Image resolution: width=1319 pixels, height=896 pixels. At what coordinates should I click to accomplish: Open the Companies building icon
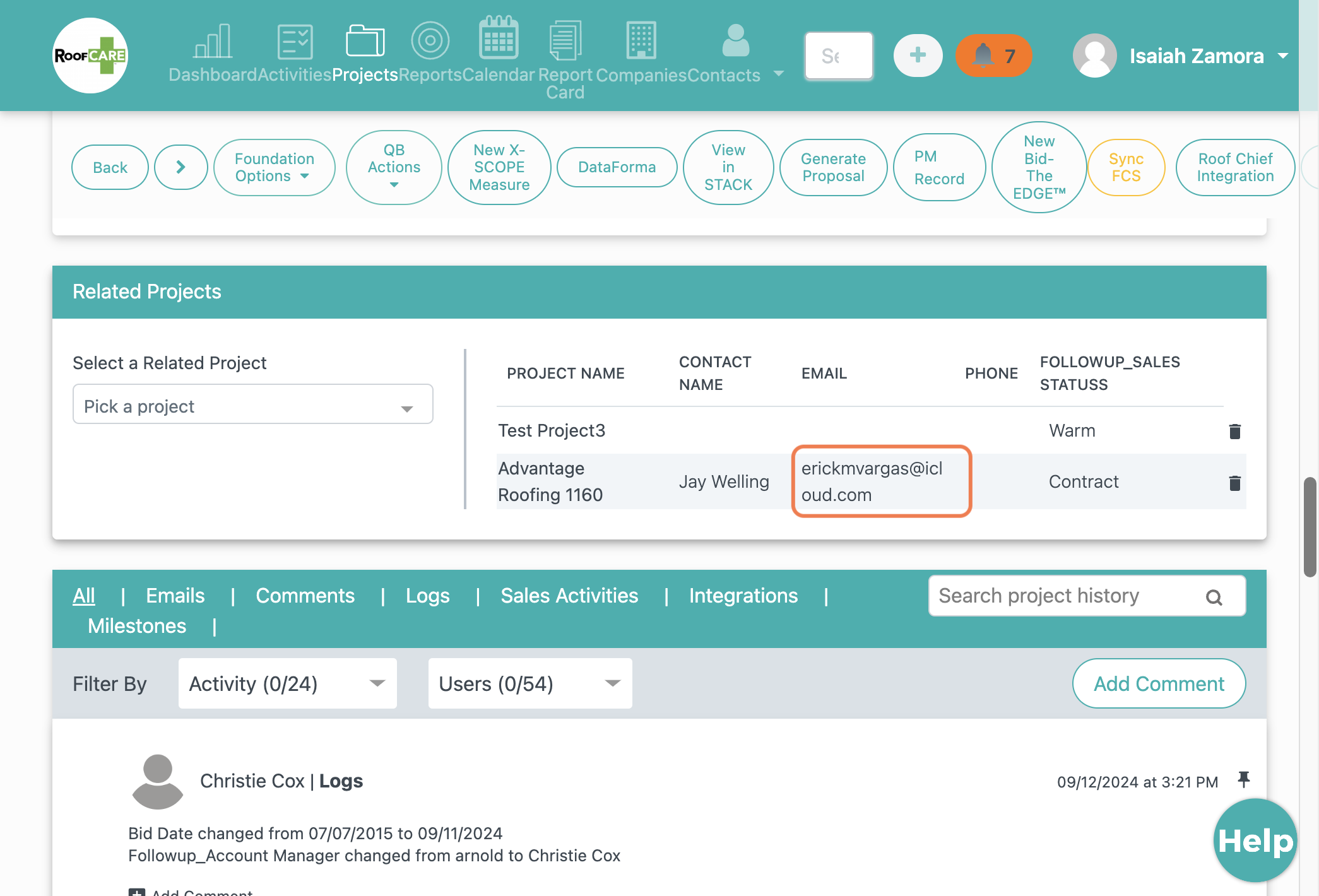point(641,40)
